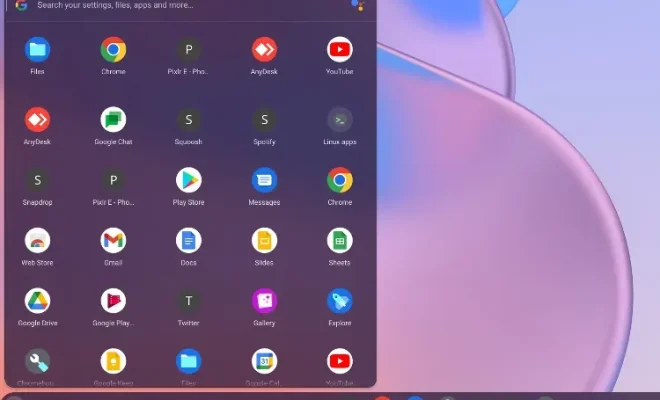
Task: Open the Files app beside Chrome
Action: [37, 50]
